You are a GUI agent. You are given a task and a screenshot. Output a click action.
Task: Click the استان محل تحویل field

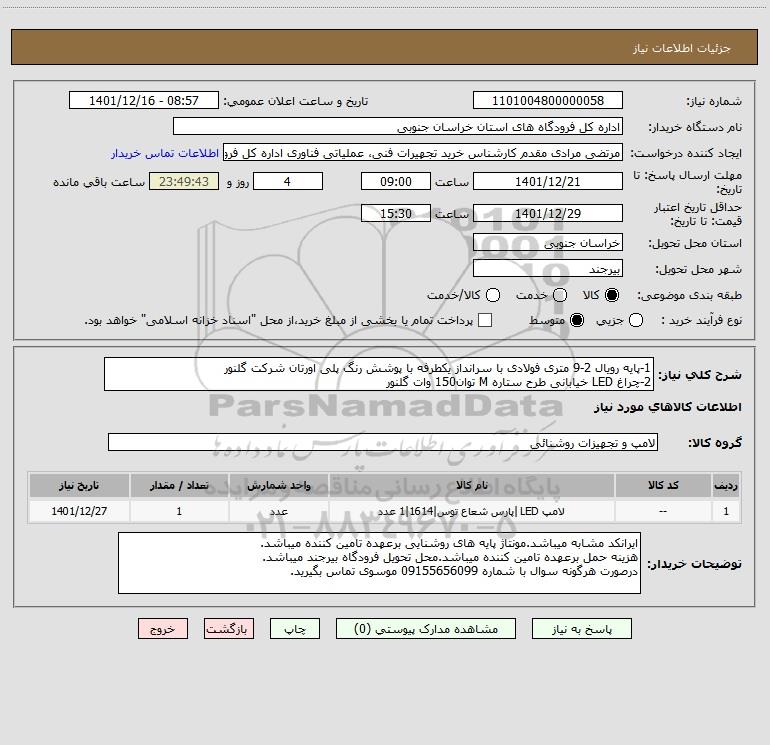coord(548,242)
